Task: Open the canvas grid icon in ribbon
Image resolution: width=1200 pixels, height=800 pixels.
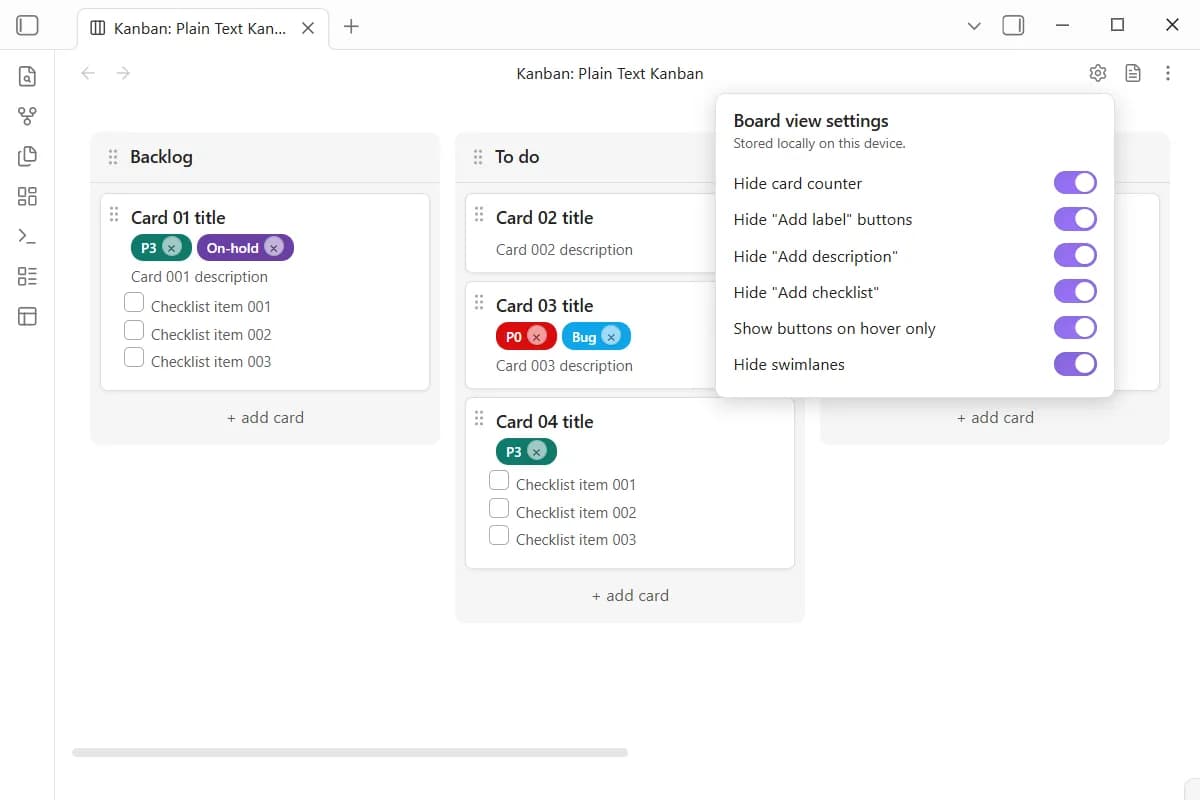Action: [x=27, y=196]
